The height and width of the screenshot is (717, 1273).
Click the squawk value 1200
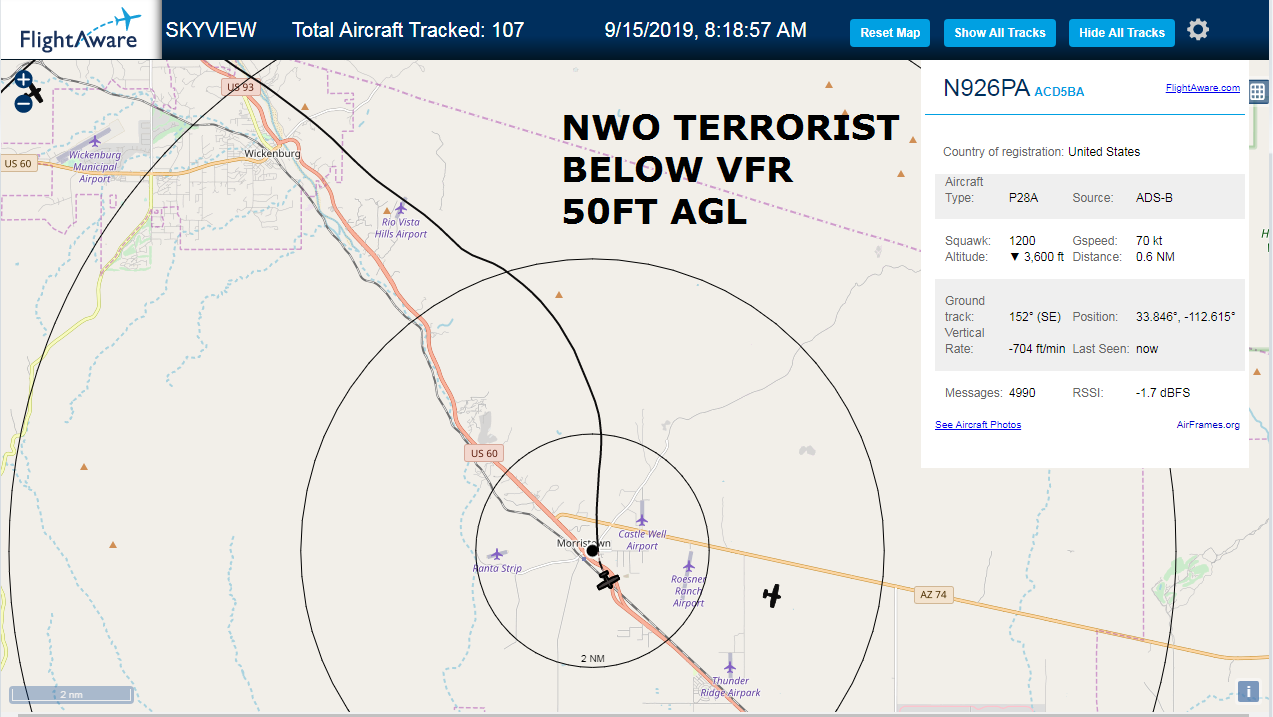pos(1022,241)
